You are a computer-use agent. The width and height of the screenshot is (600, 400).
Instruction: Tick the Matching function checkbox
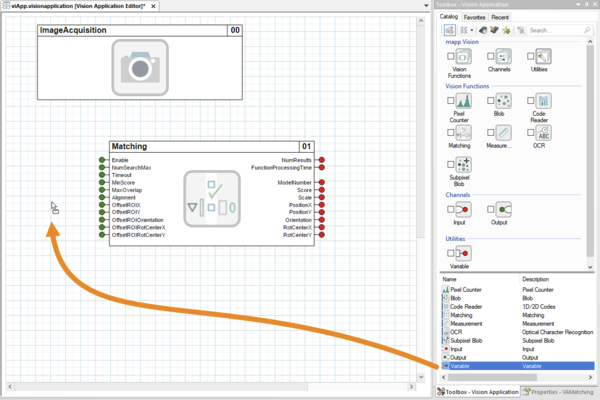(450, 133)
